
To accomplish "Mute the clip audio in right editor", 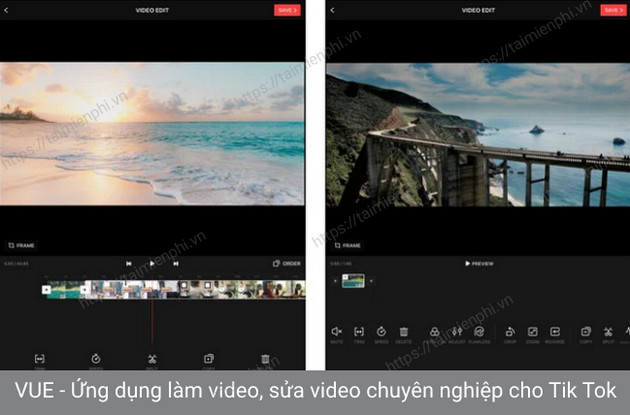I will click(336, 331).
